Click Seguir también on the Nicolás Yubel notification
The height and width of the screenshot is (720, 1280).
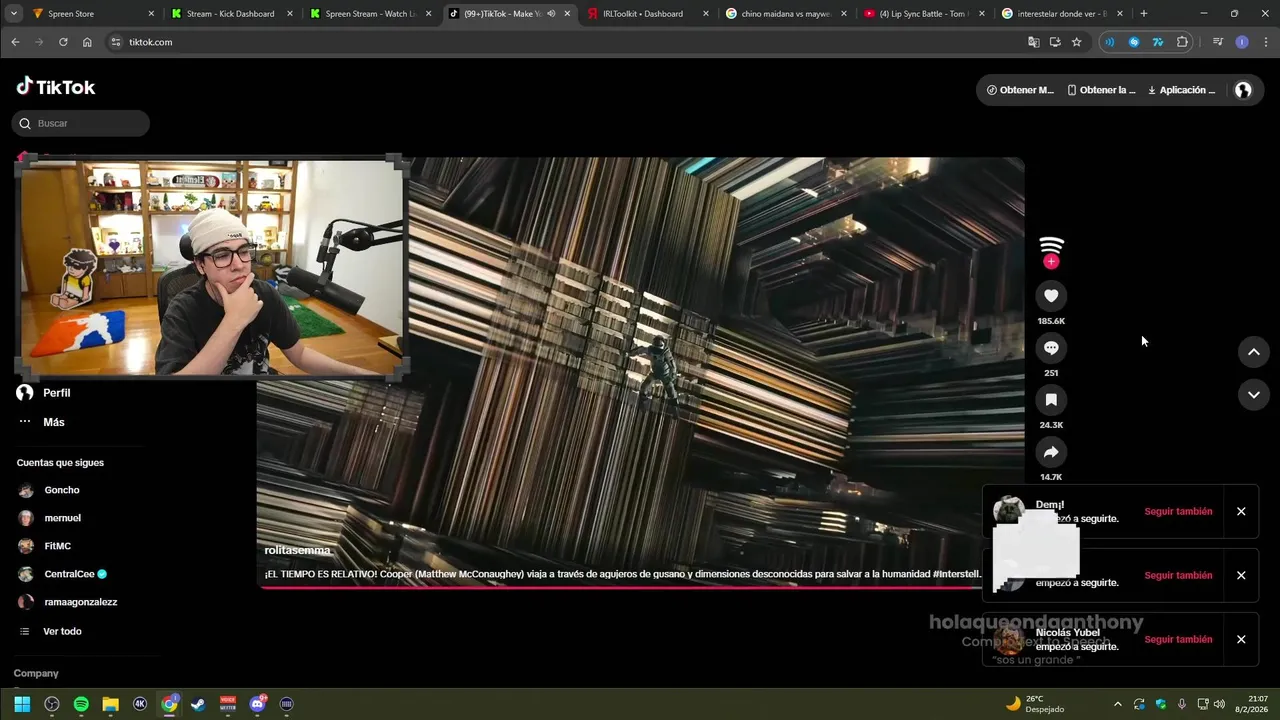point(1178,639)
